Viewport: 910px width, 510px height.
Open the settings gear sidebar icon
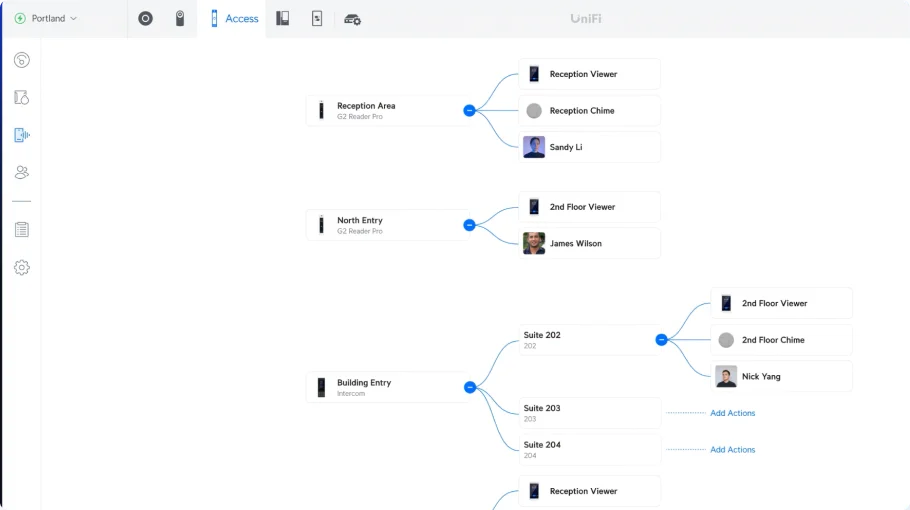(21, 267)
